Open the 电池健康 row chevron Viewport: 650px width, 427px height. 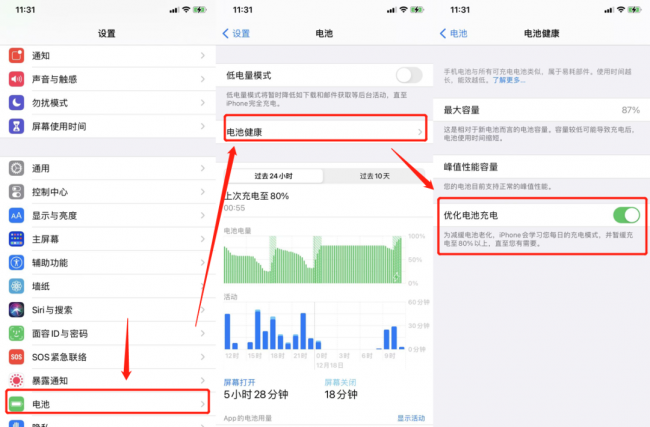(x=420, y=132)
